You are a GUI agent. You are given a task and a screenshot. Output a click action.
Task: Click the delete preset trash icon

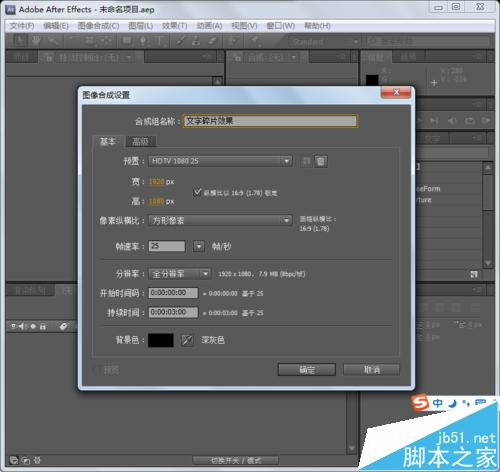pyautogui.click(x=320, y=161)
